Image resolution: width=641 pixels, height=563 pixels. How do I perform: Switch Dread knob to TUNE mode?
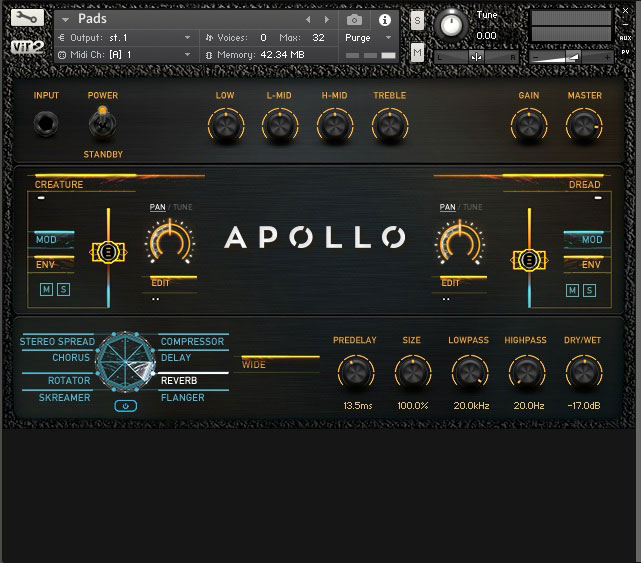473,207
